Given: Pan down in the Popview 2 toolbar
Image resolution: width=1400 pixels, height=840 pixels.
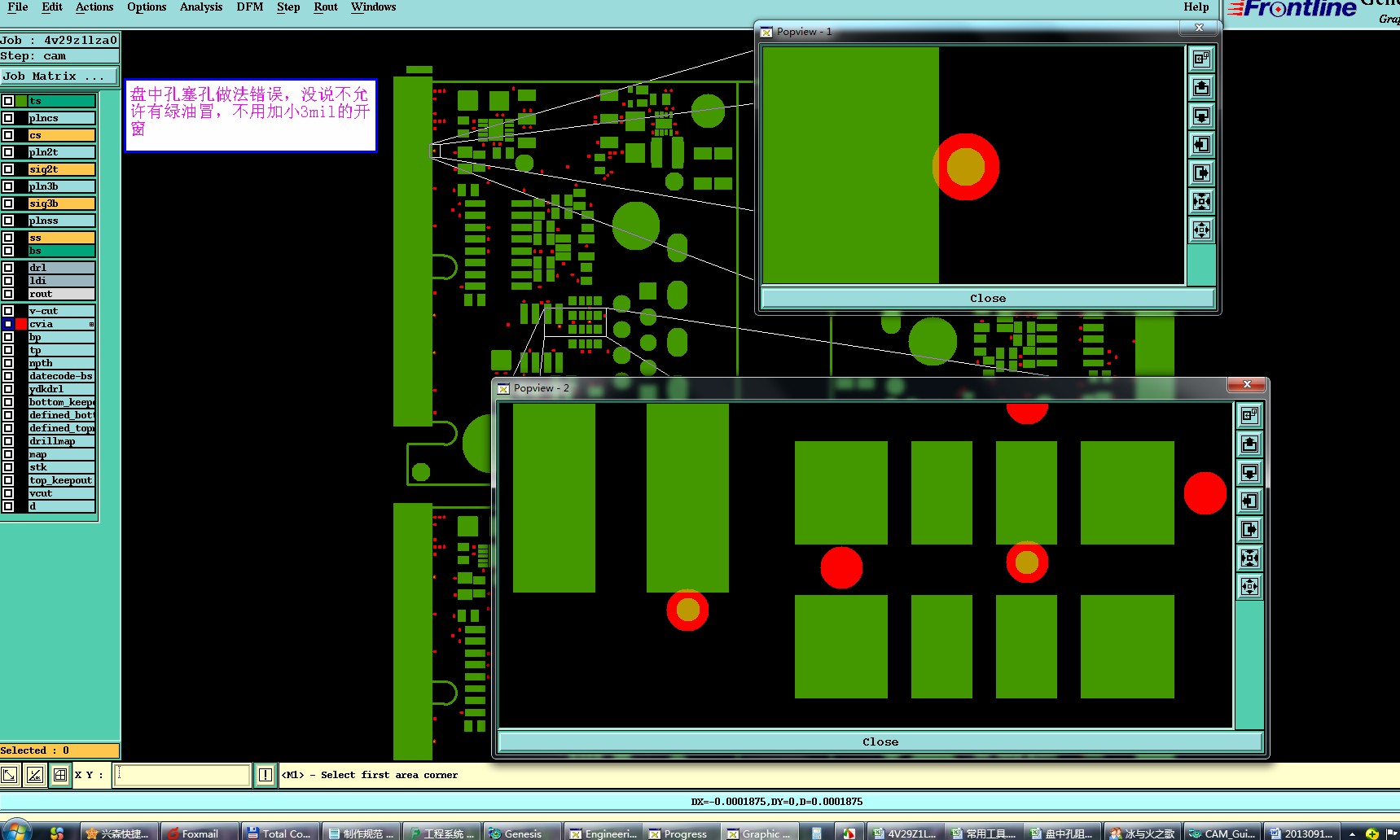Looking at the screenshot, I should (1249, 472).
